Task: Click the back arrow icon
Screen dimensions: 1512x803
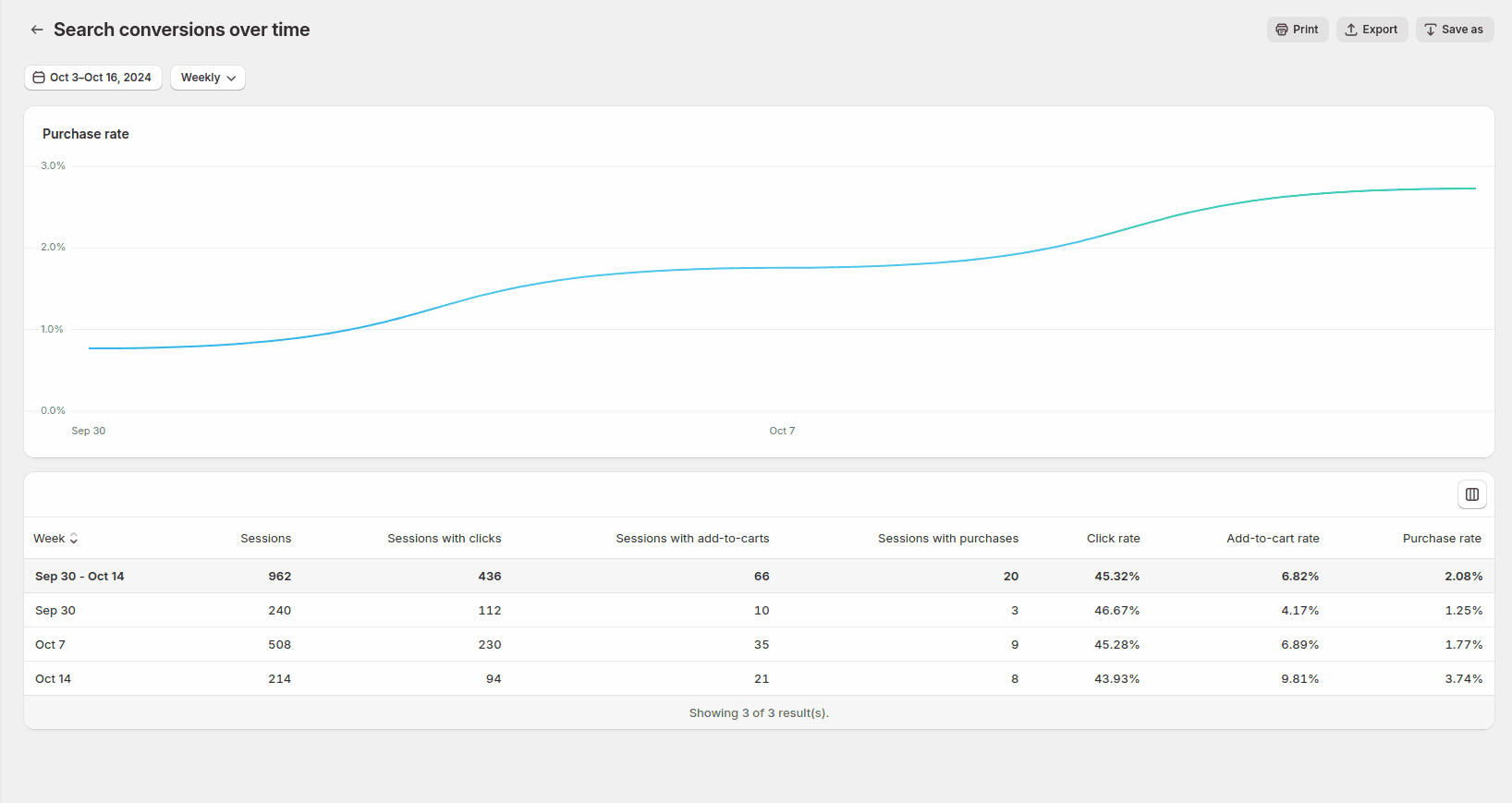Action: tap(37, 30)
